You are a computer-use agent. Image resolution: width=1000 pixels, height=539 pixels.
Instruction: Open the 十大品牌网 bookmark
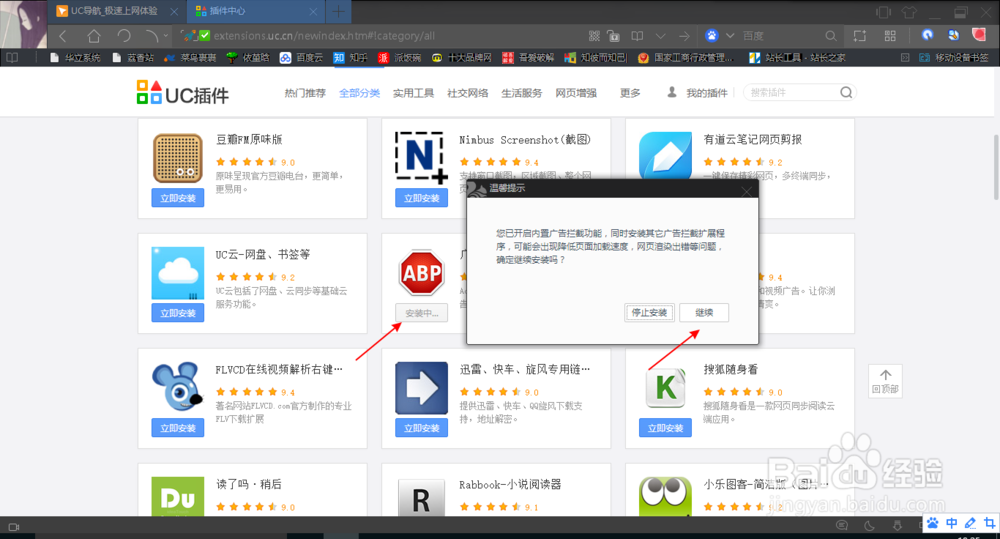point(462,57)
